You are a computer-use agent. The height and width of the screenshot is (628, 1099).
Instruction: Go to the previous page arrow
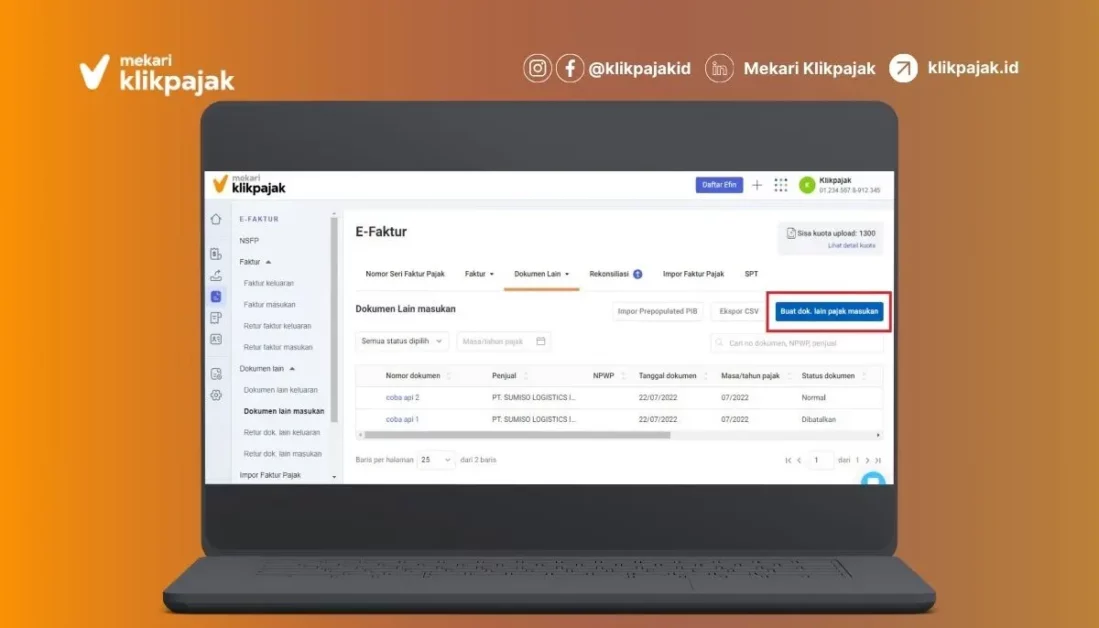(x=799, y=460)
